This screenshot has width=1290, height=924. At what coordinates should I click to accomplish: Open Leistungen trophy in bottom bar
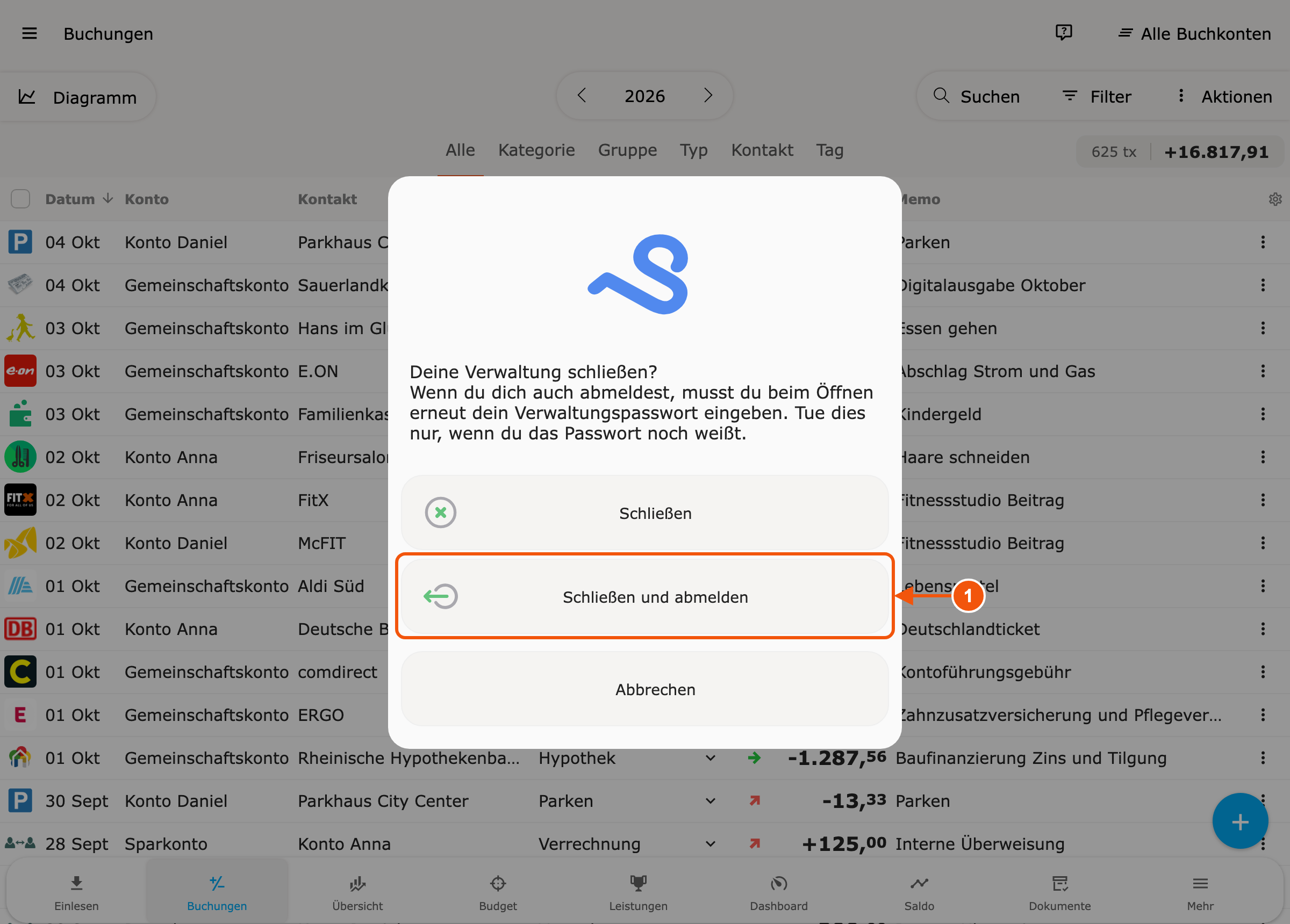638,892
